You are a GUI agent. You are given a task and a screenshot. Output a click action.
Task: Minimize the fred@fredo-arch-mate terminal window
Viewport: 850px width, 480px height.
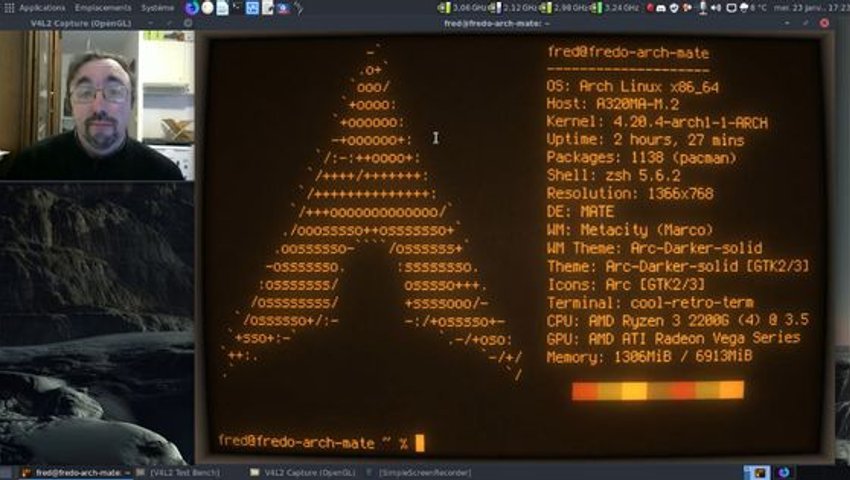coord(787,23)
